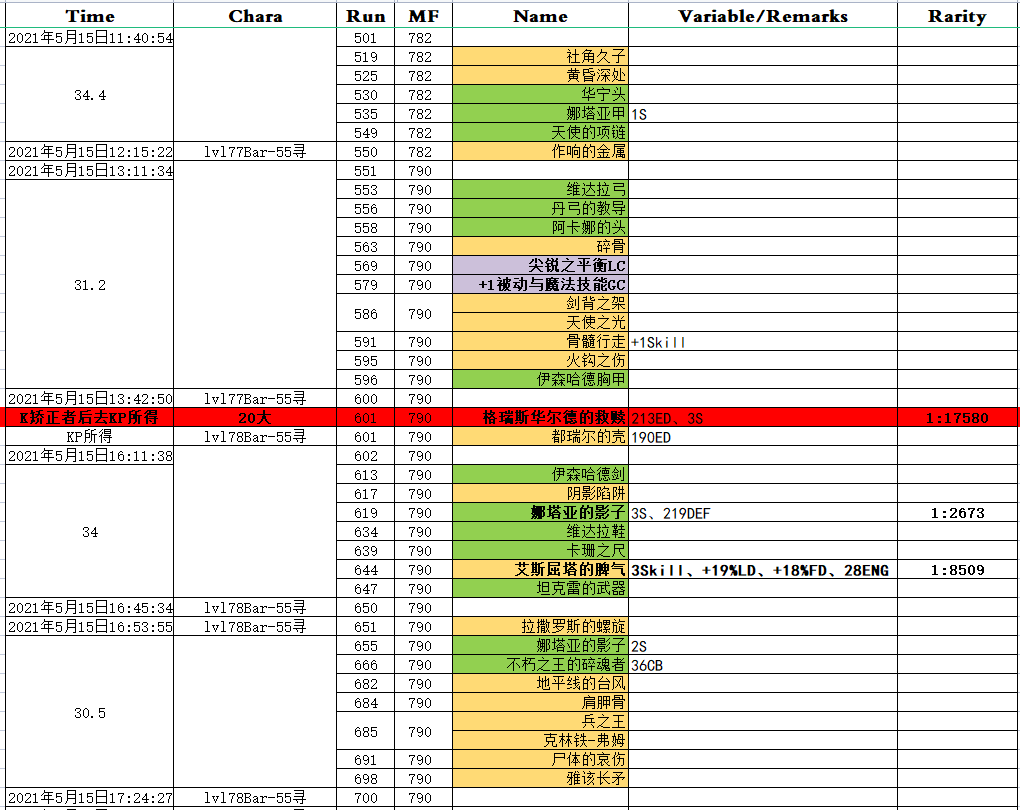Select the Rarity column header
This screenshot has height=810, width=1020.
[957, 16]
